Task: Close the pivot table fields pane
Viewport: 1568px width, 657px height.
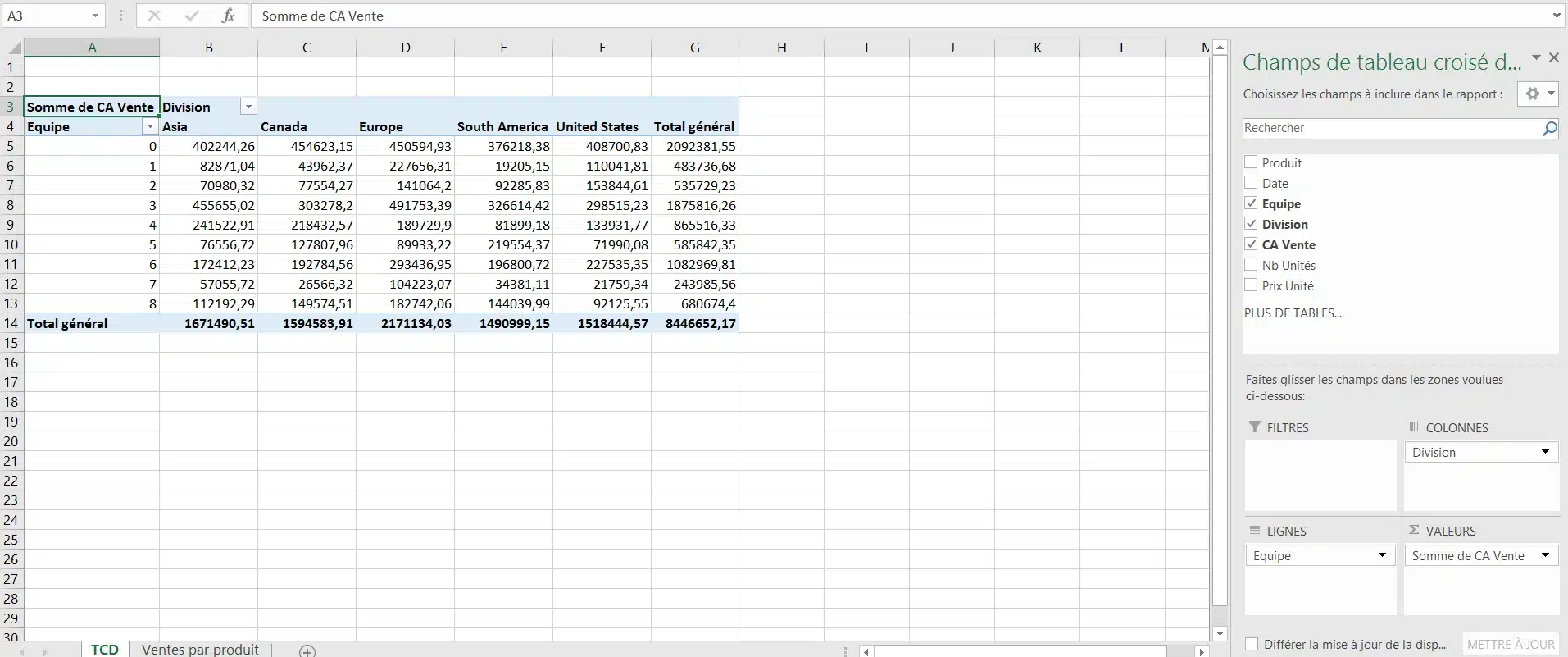Action: point(1553,57)
